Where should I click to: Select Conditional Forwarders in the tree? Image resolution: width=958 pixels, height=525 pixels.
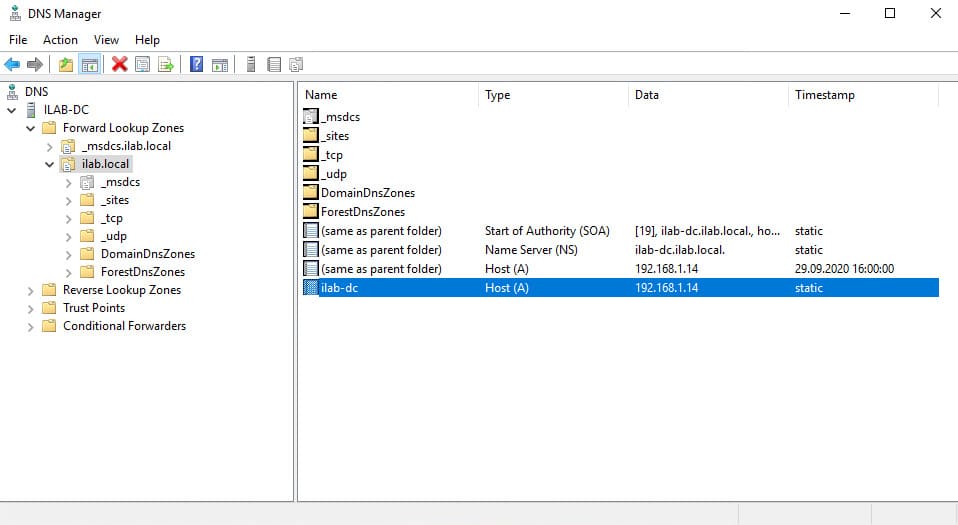click(x=124, y=326)
